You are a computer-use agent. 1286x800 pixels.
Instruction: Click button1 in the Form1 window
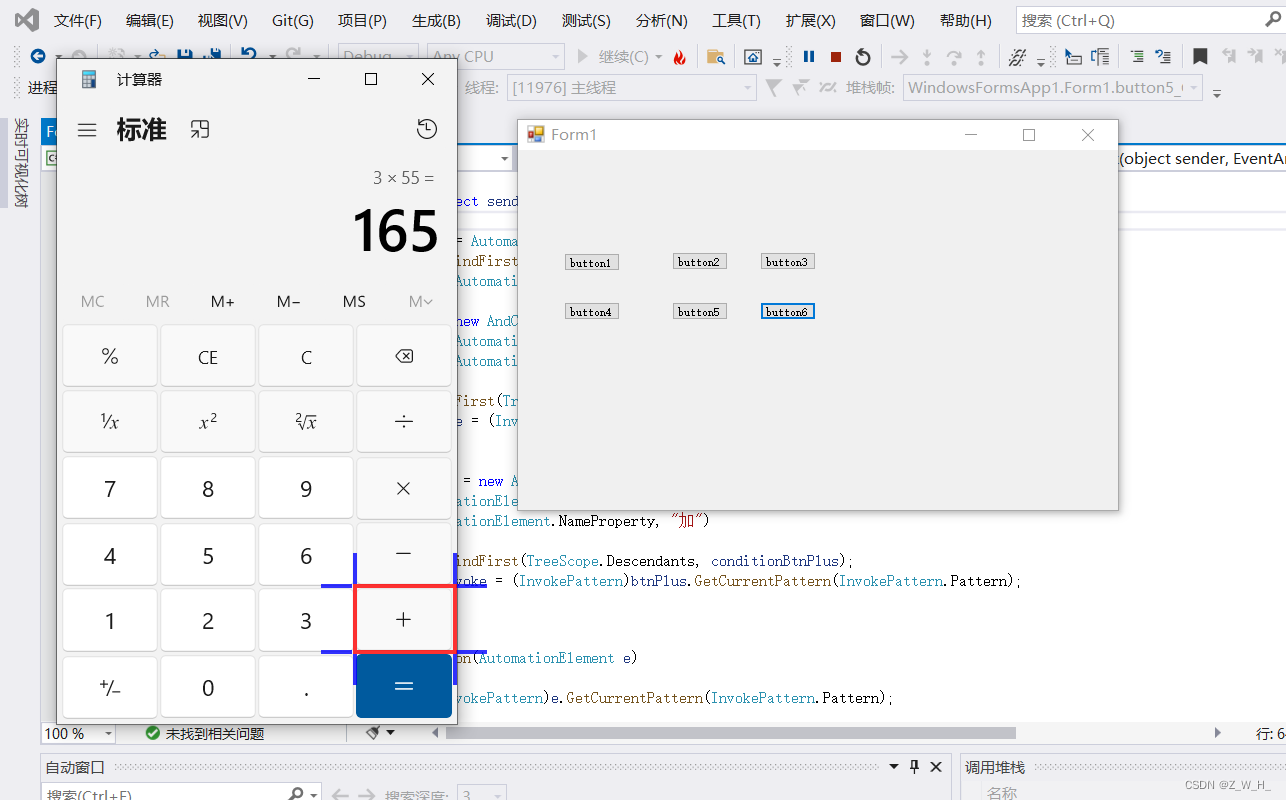tap(592, 262)
